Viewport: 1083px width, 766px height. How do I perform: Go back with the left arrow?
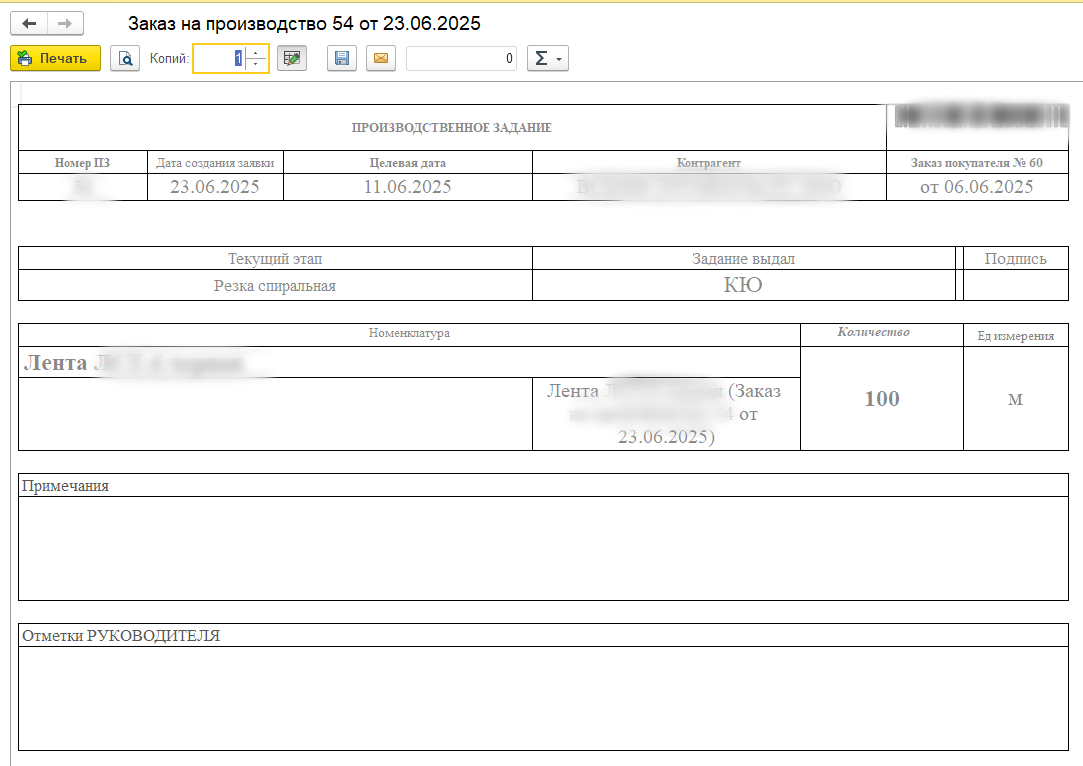[x=29, y=24]
